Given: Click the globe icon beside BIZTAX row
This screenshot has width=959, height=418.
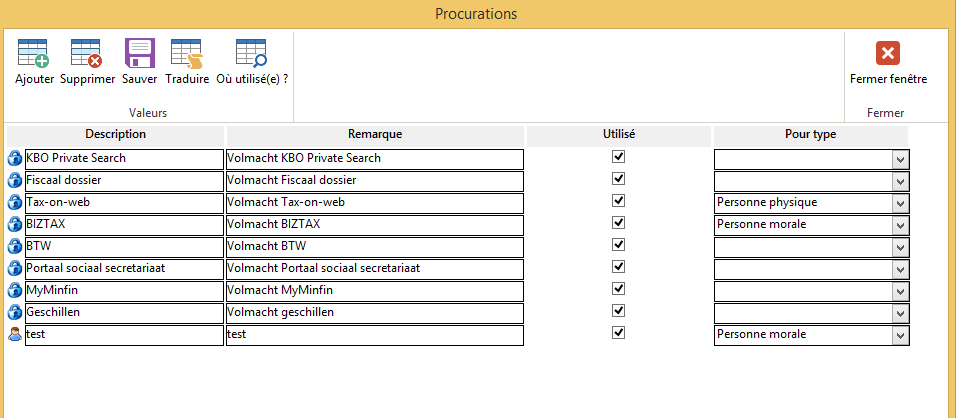Looking at the screenshot, I should [x=15, y=225].
